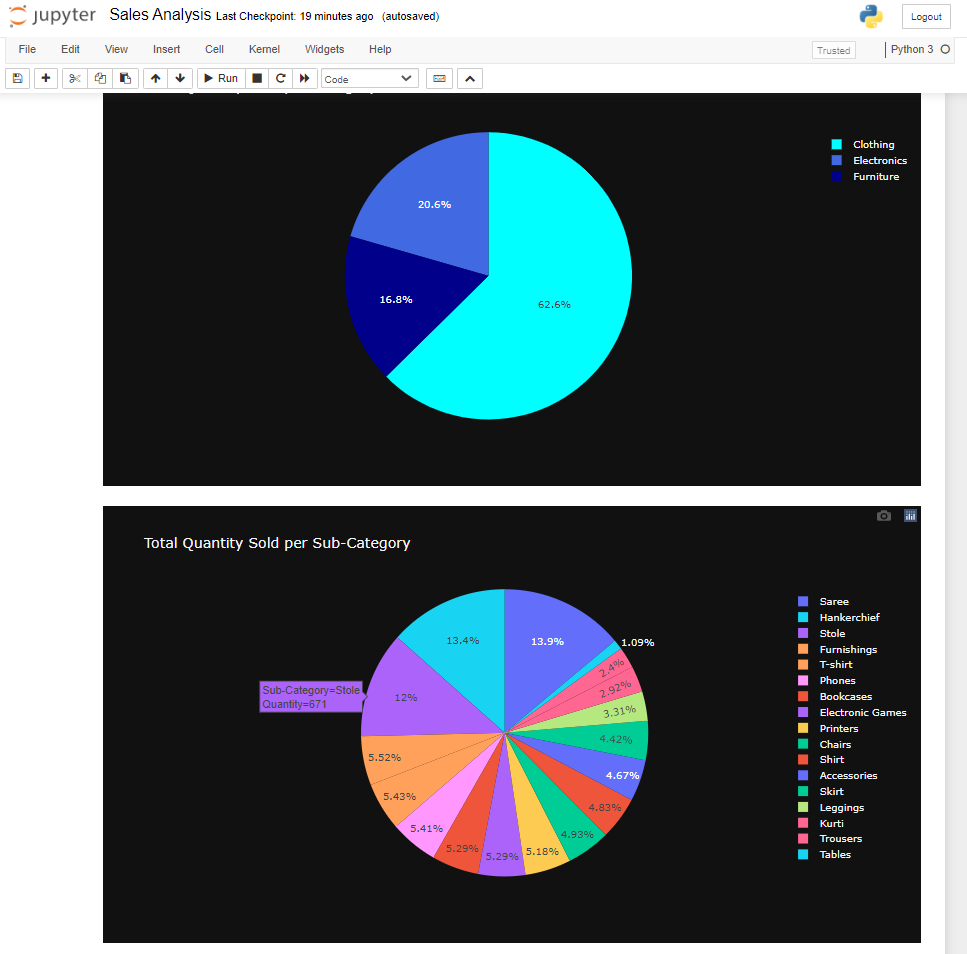This screenshot has height=954, width=967.
Task: Restart kernel and run all icon
Action: click(x=305, y=78)
